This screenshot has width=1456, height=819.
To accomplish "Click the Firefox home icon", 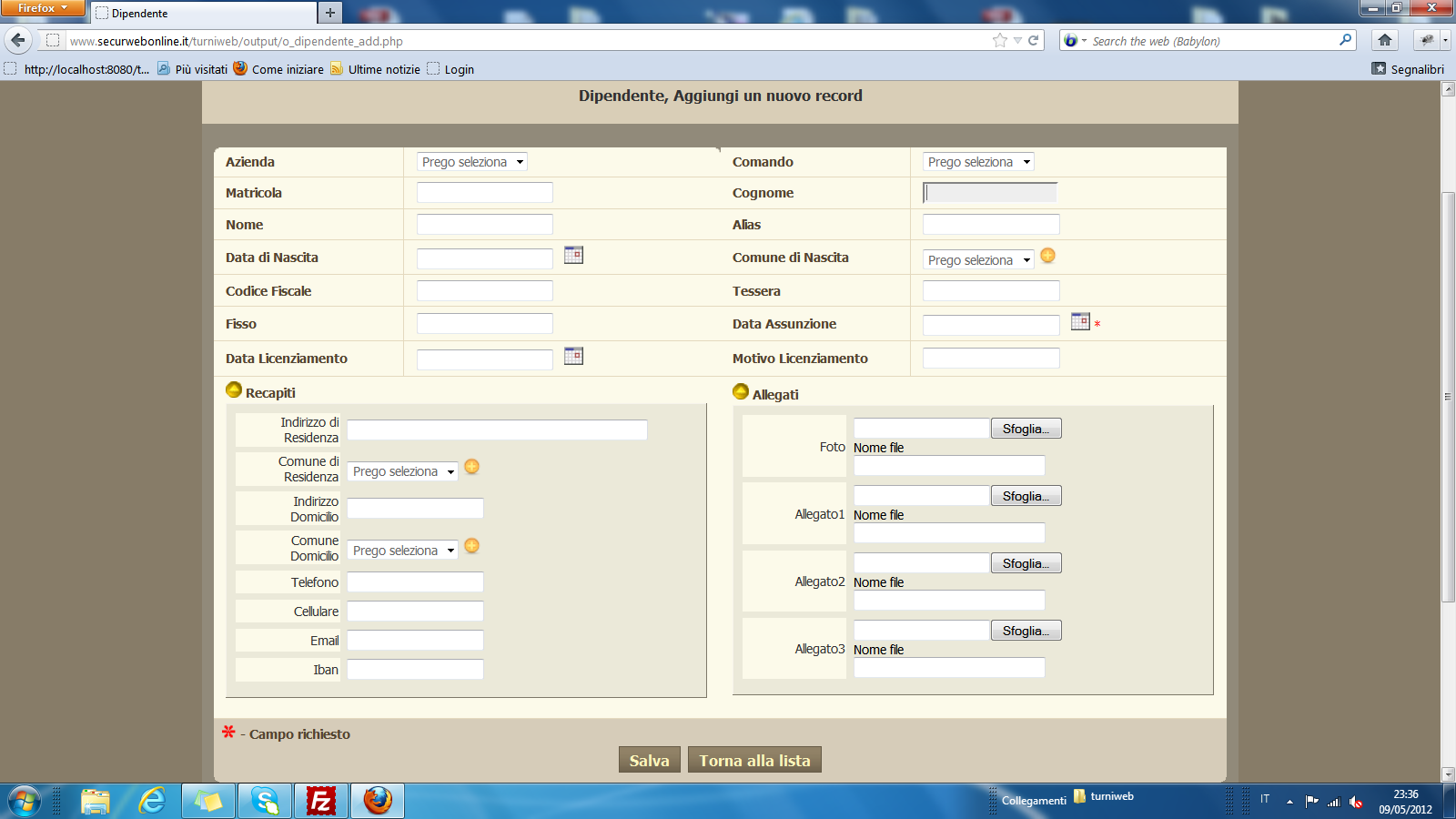I will click(1385, 40).
